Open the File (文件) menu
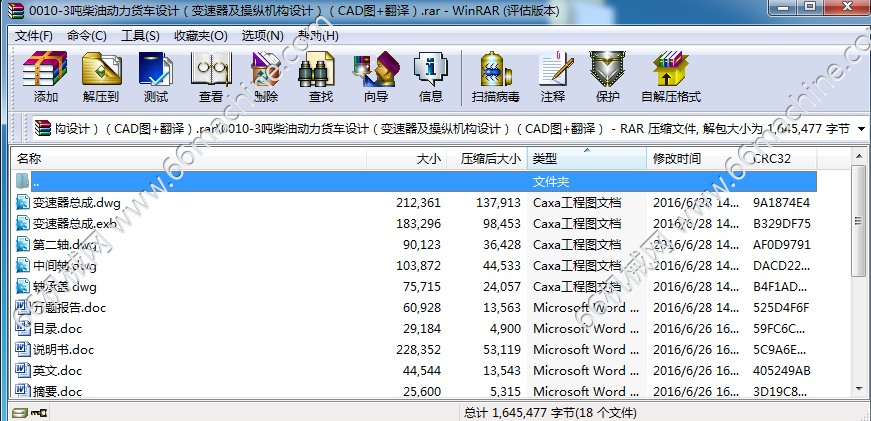The image size is (871, 421). tap(33, 36)
